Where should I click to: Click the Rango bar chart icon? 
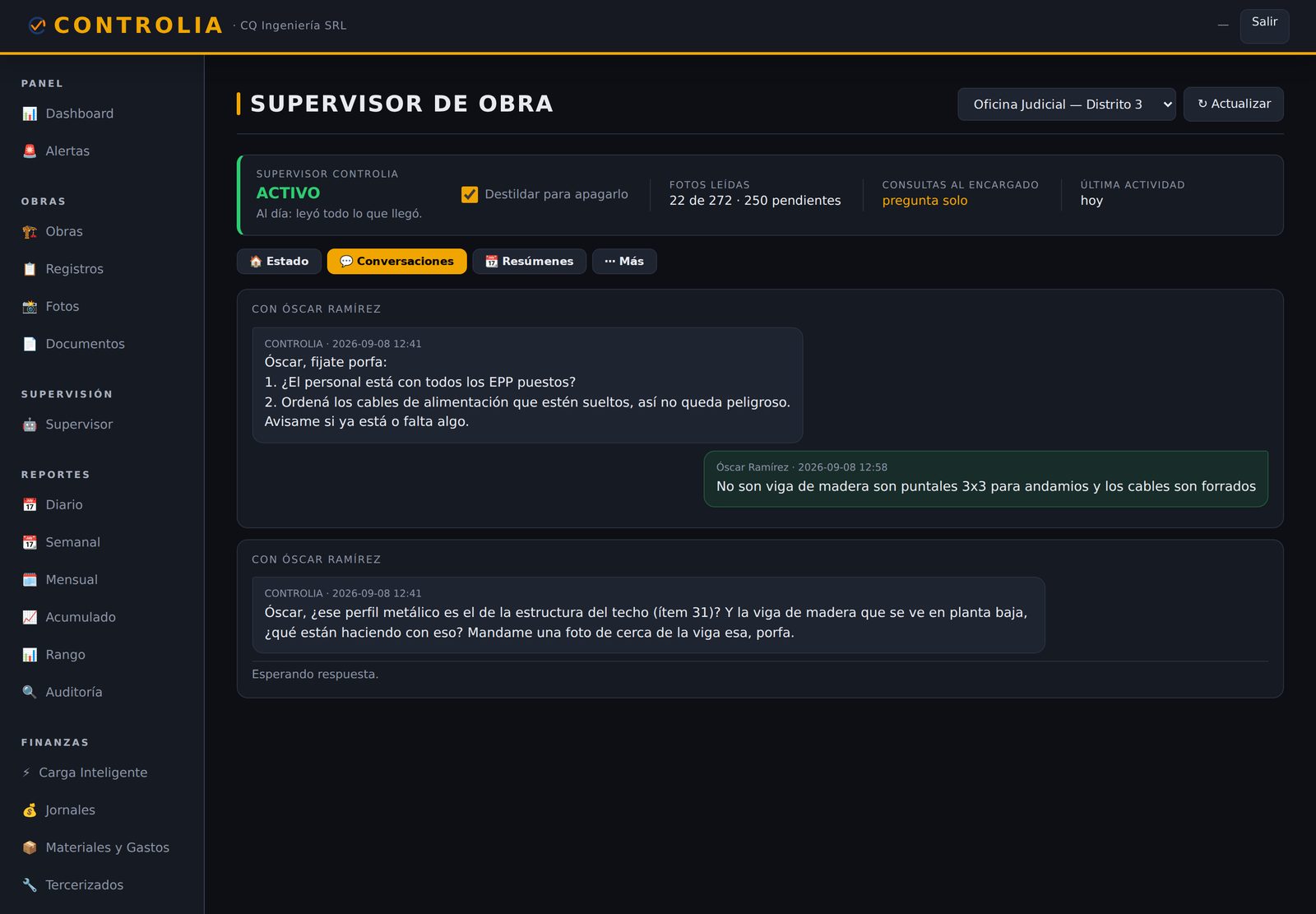pyautogui.click(x=30, y=655)
